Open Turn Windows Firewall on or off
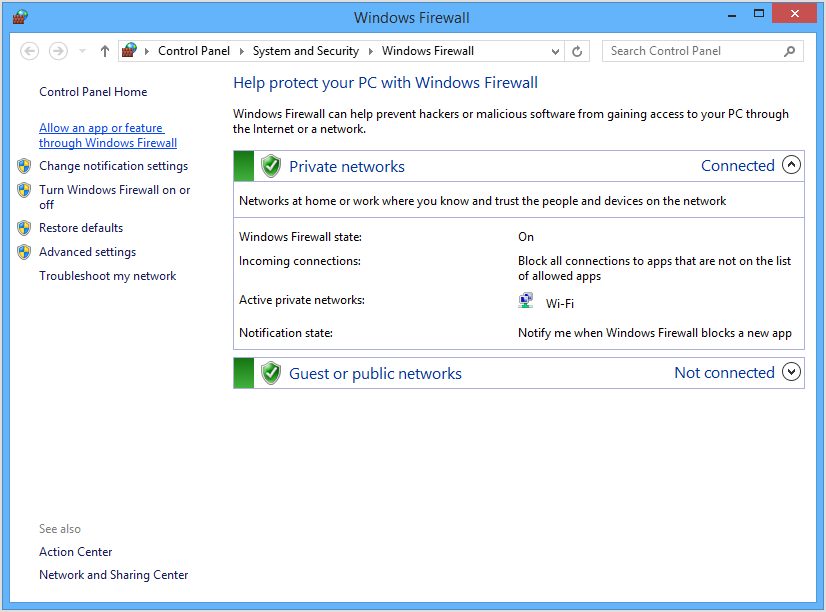This screenshot has height=612, width=826. 114,197
